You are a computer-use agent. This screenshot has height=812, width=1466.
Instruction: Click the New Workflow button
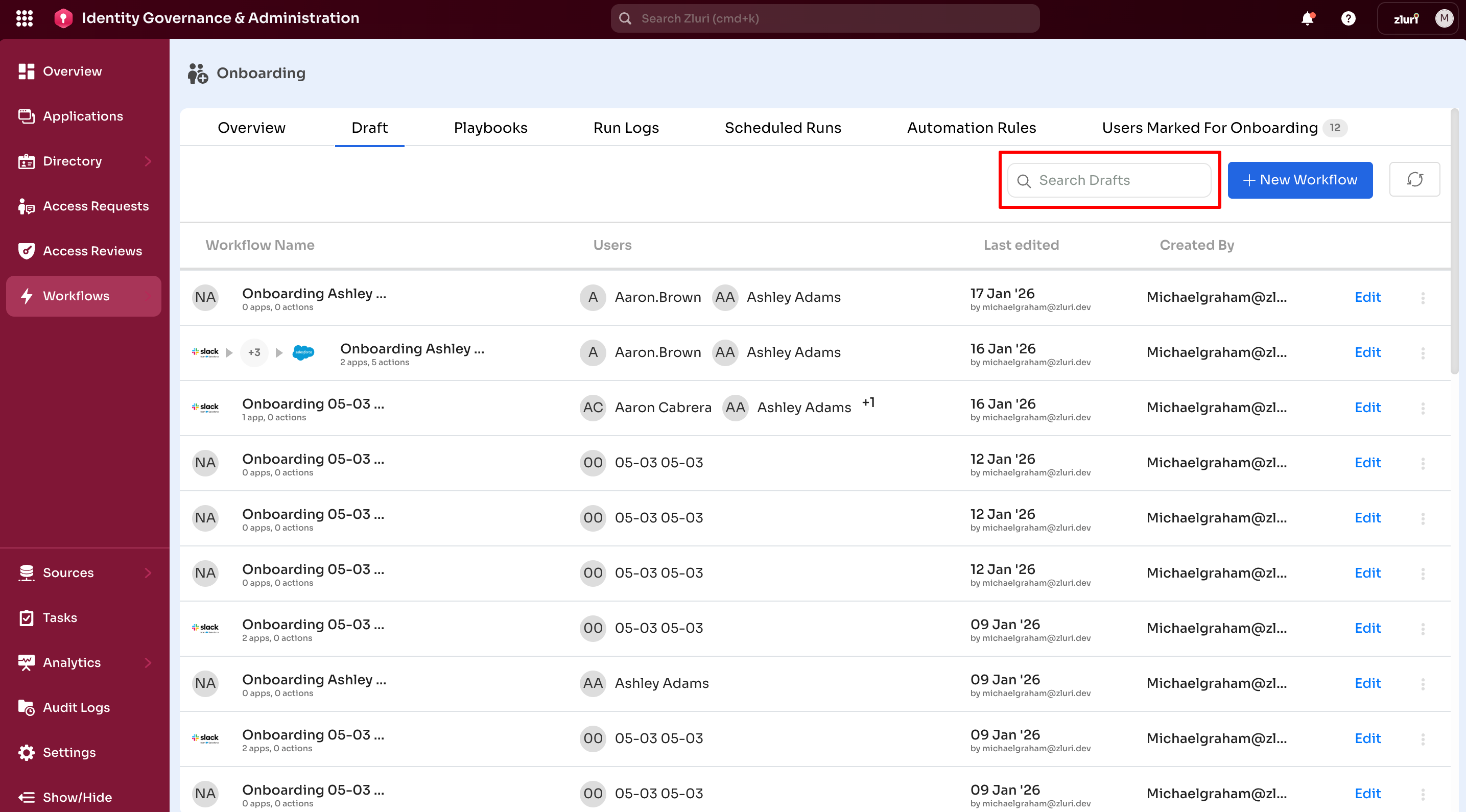coord(1300,180)
